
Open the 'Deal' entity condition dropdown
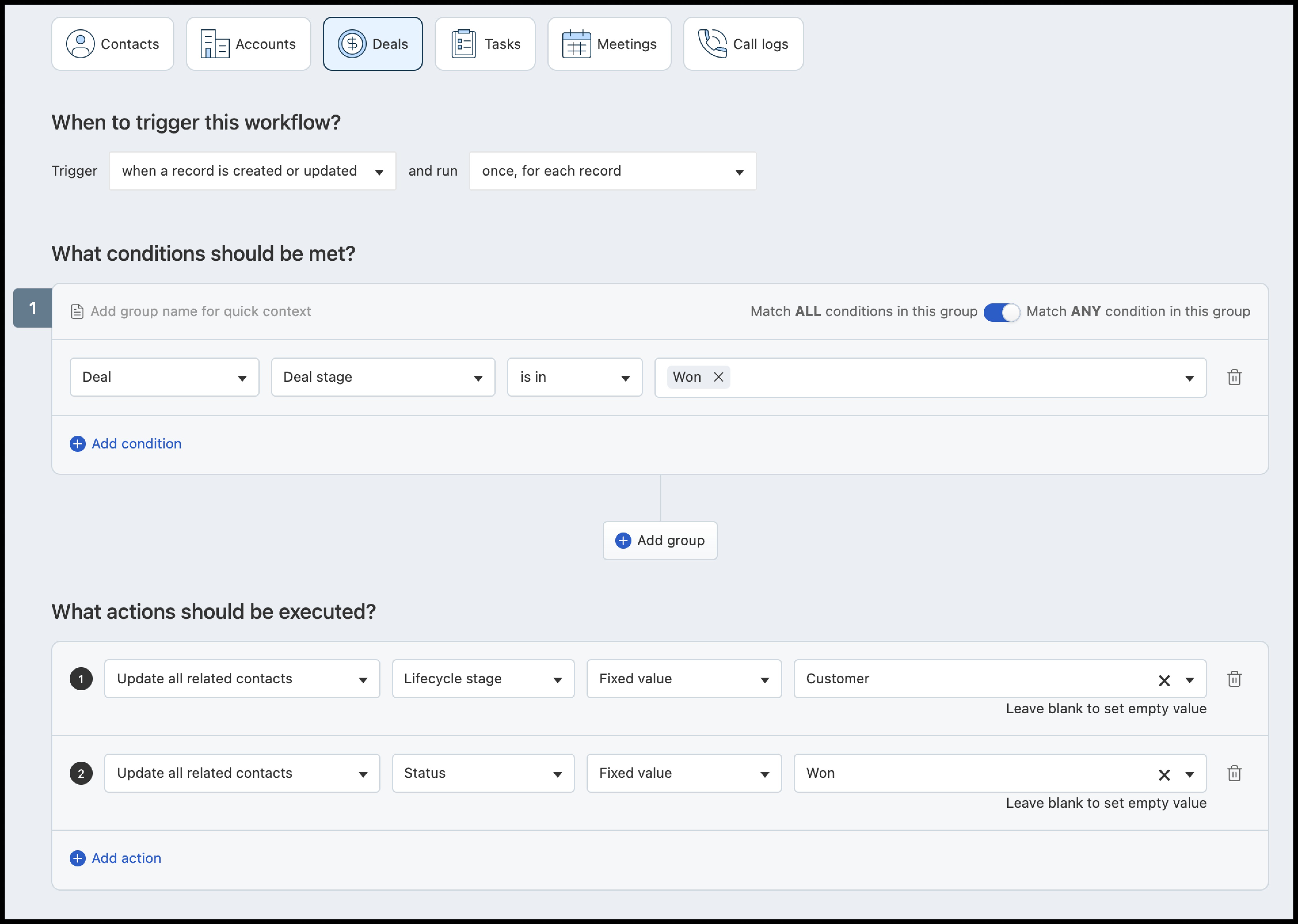164,377
